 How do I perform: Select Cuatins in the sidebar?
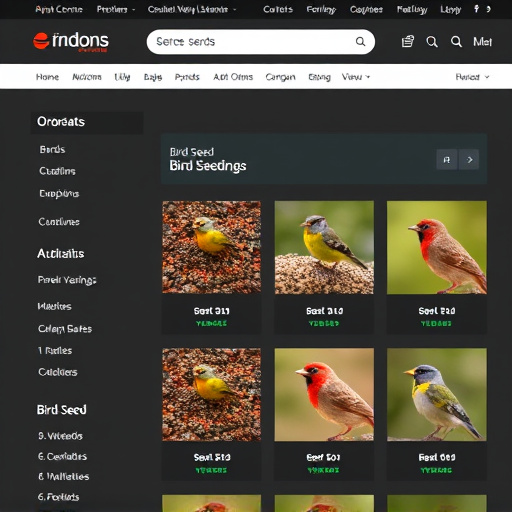[57, 171]
